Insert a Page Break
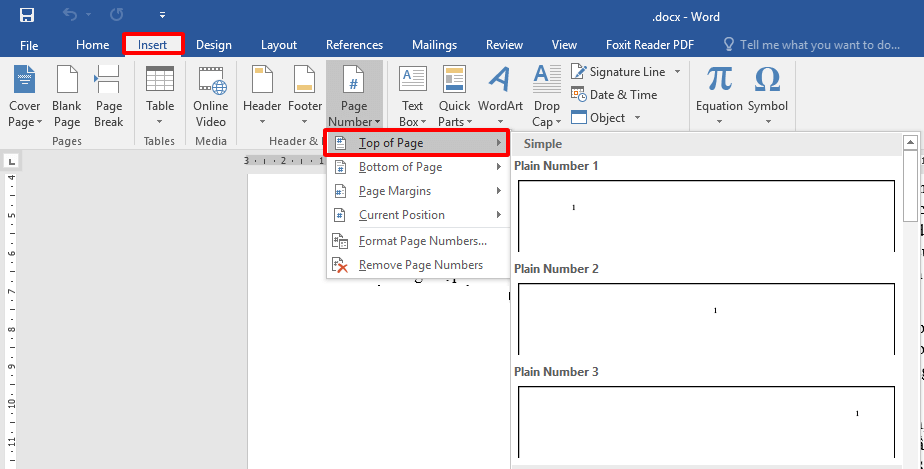 [x=109, y=97]
